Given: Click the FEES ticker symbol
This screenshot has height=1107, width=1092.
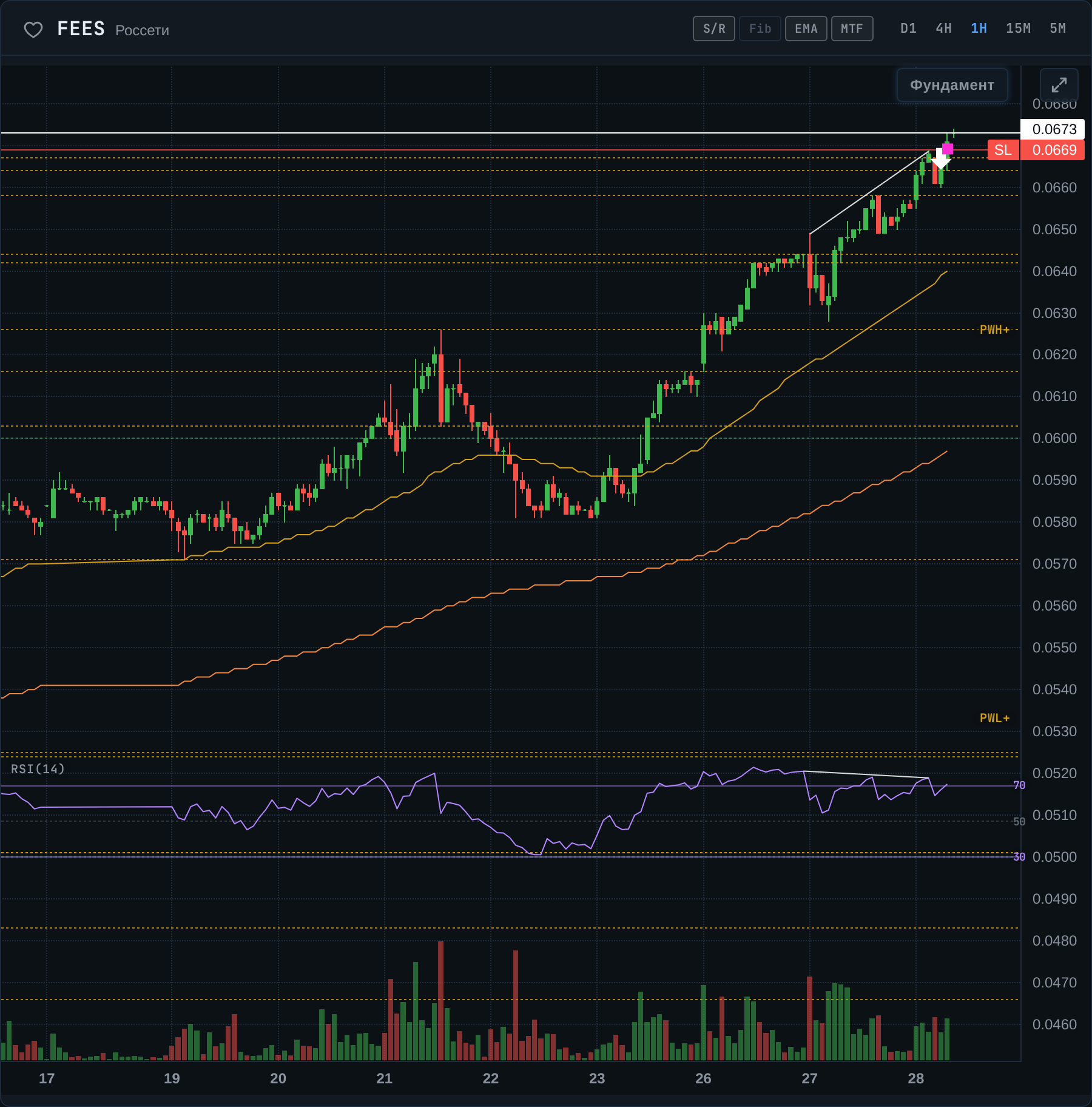Looking at the screenshot, I should 81,29.
